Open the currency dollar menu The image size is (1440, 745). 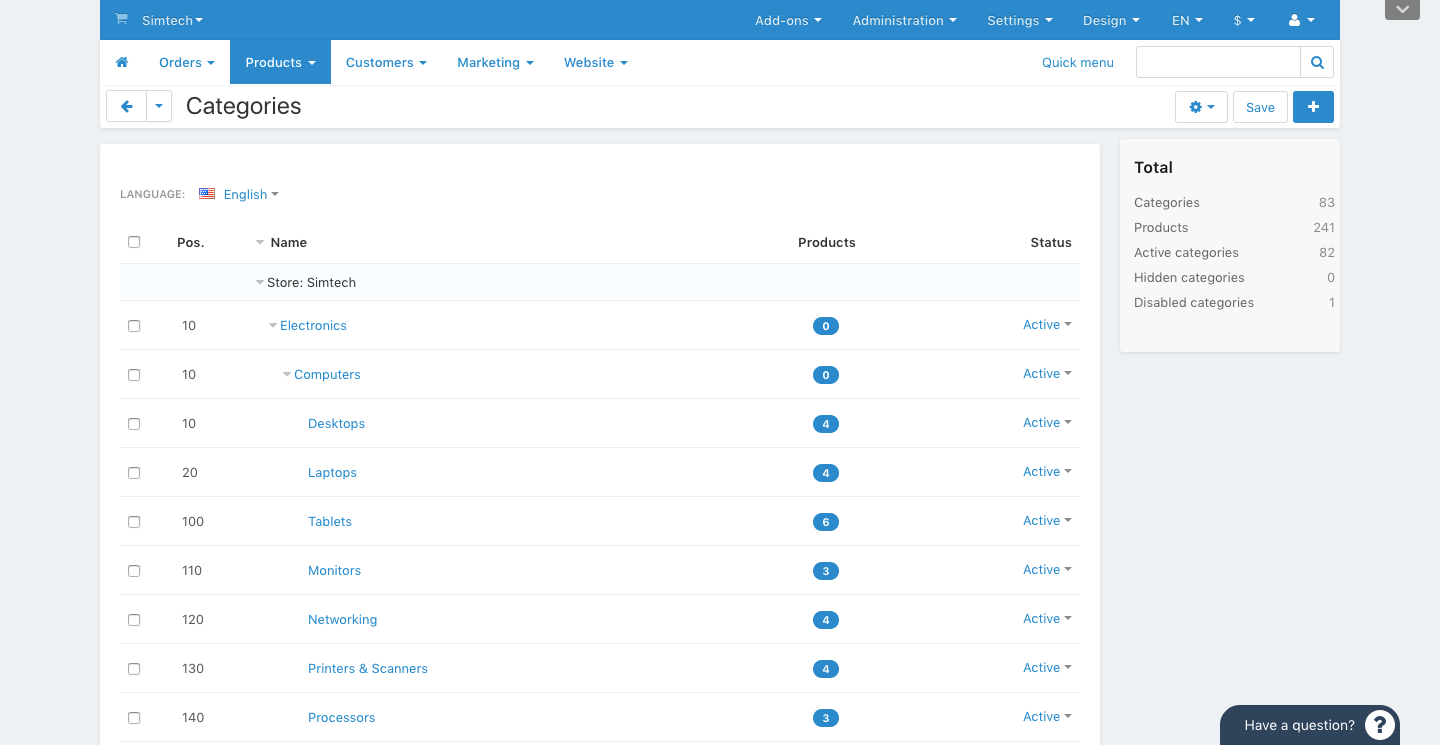1243,19
